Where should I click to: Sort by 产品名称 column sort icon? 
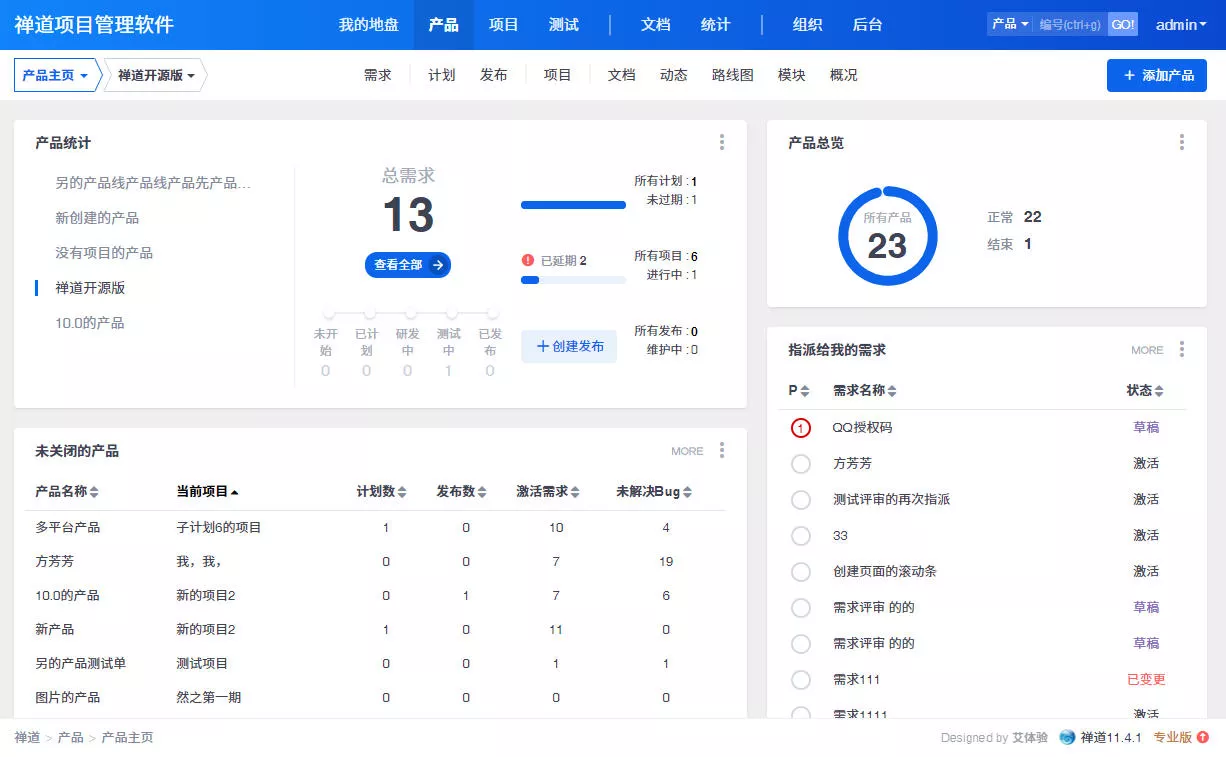tap(94, 492)
